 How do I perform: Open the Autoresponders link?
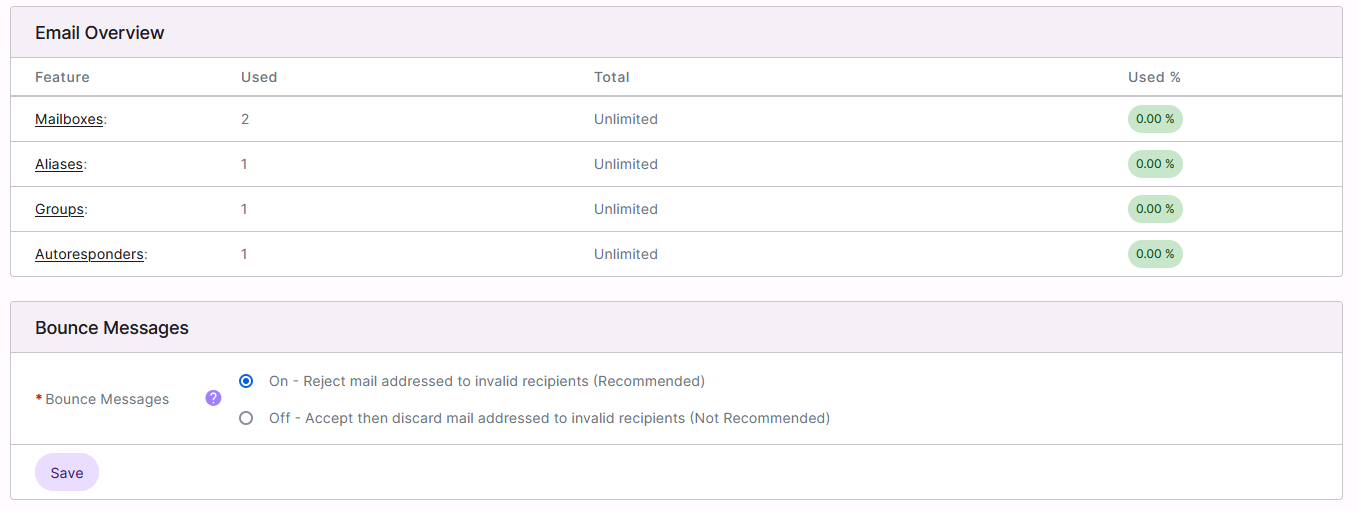point(89,254)
